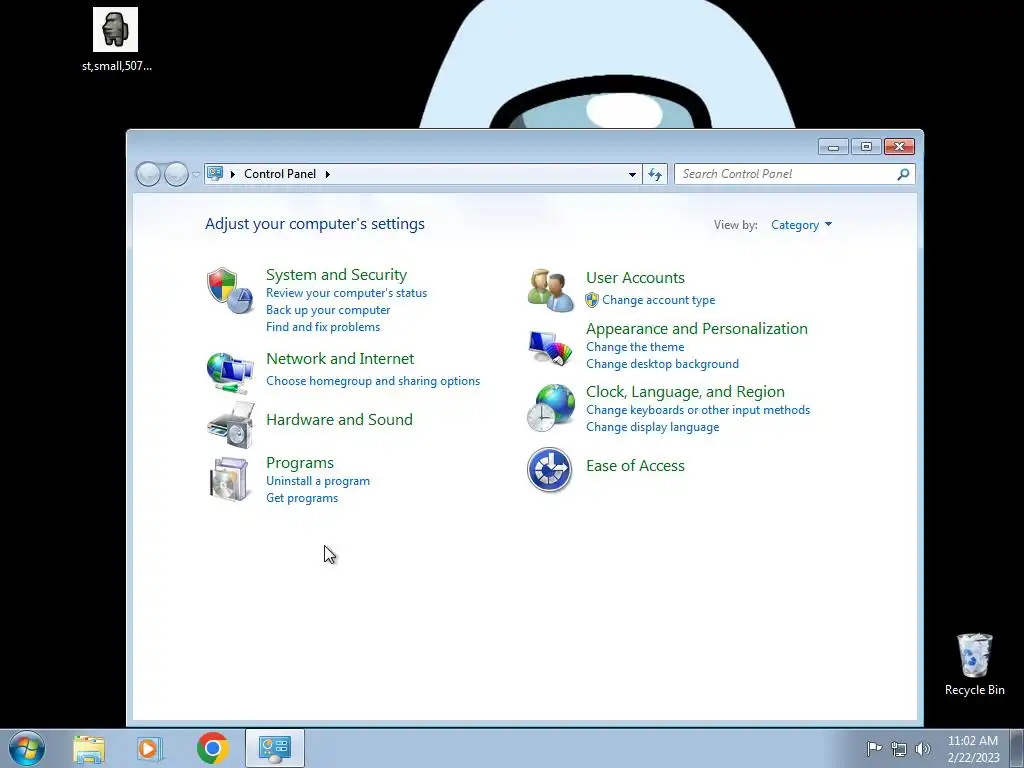
Task: Open Hardware and Sound category
Action: (339, 419)
